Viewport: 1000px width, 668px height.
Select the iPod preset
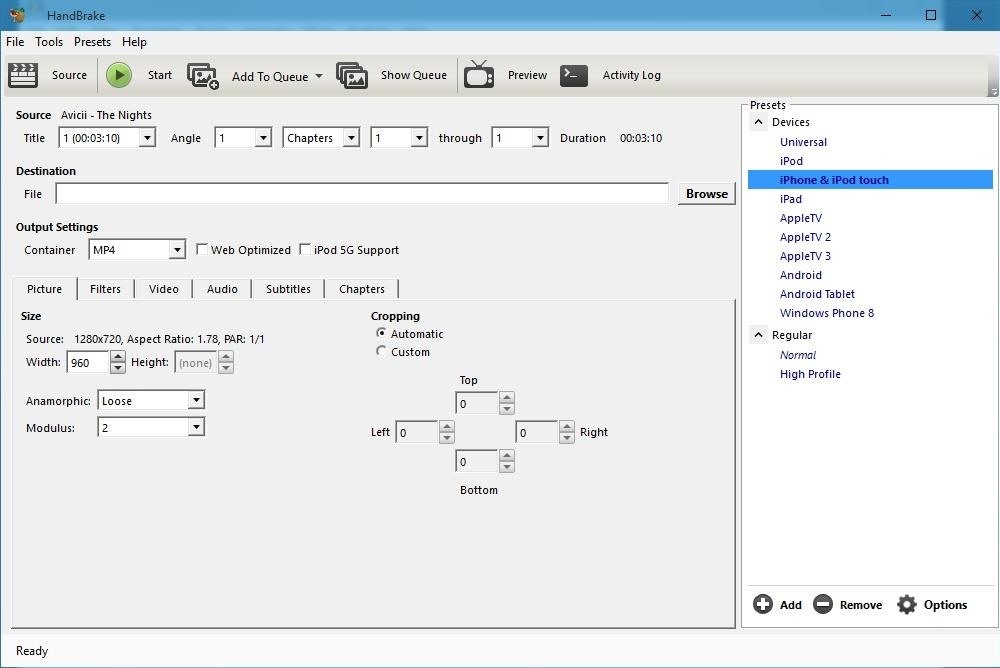[x=791, y=161]
